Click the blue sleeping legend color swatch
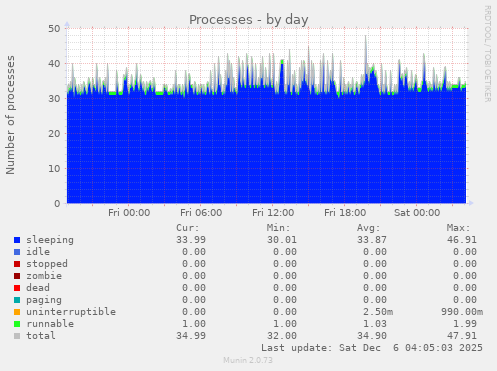497x371 pixels. pyautogui.click(x=17, y=240)
